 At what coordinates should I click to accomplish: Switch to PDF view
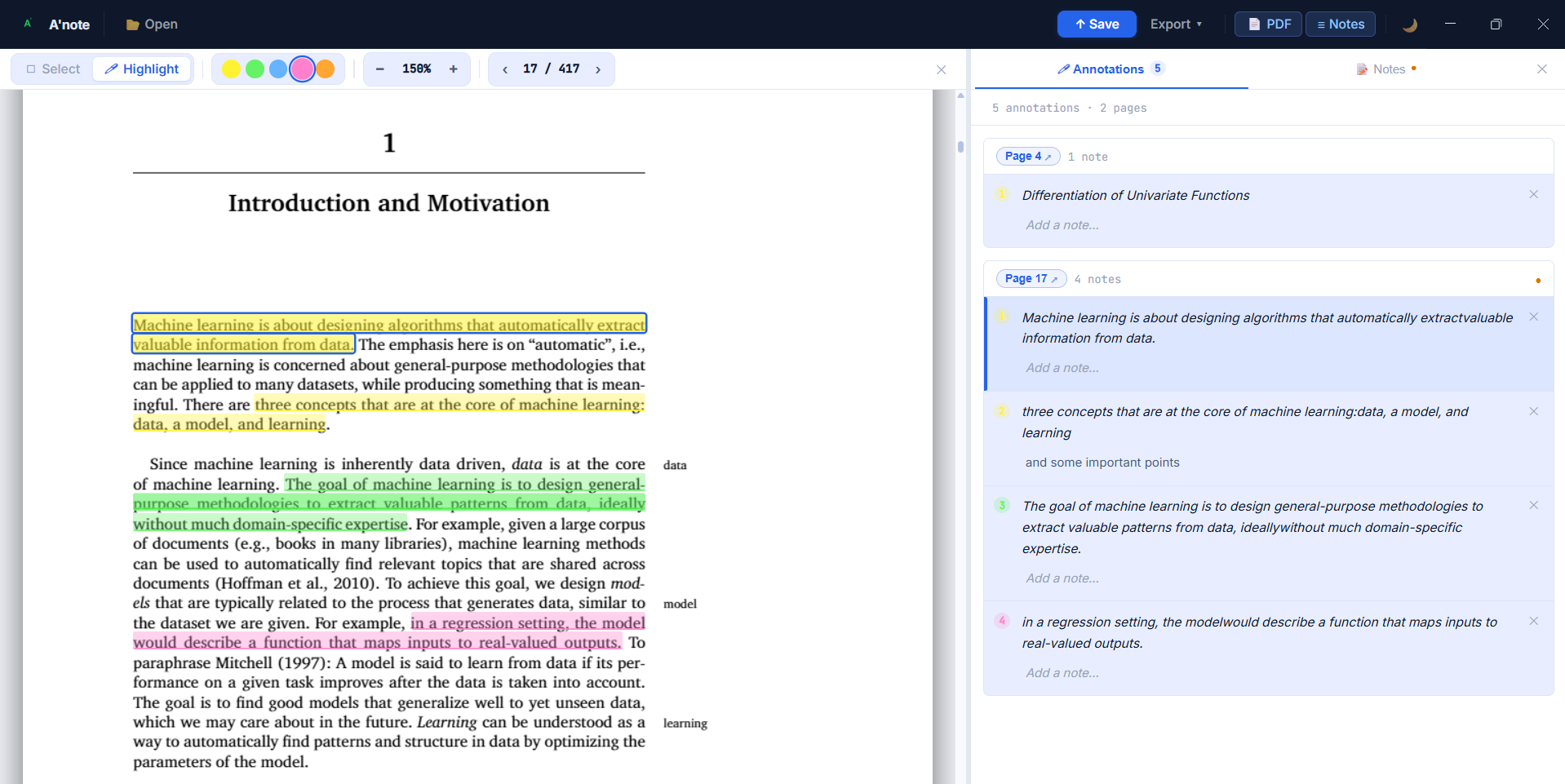(x=1268, y=24)
